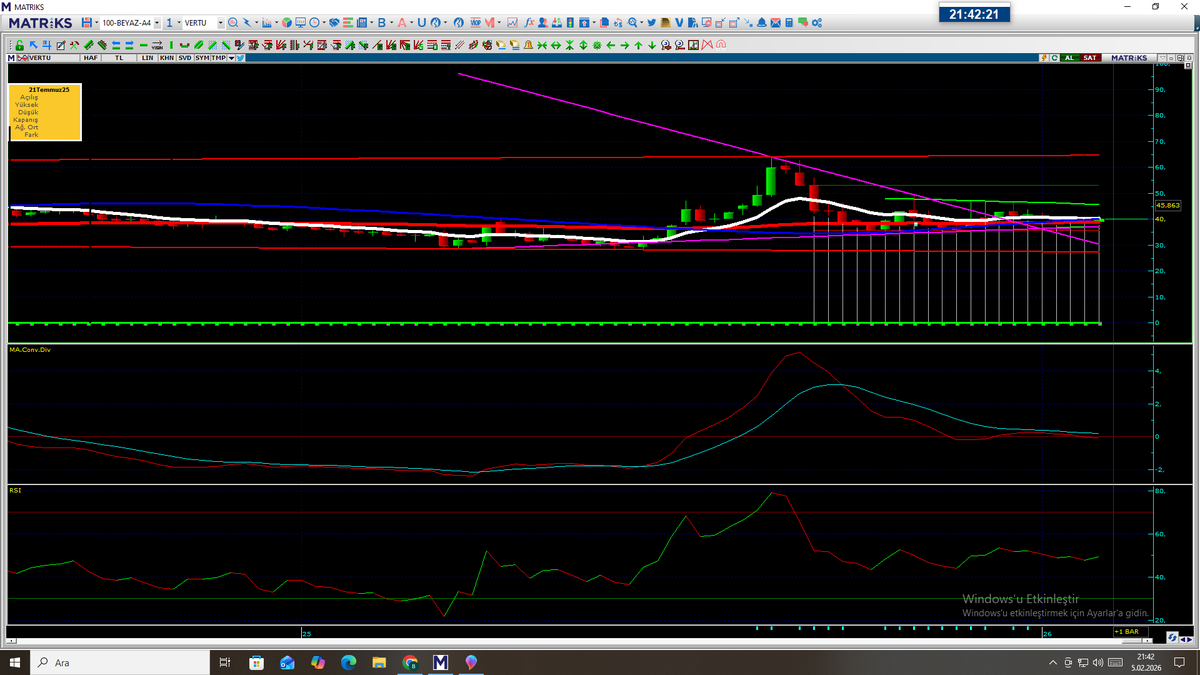1200x675 pixels.
Task: Click the green AL buy button
Action: (x=1069, y=58)
